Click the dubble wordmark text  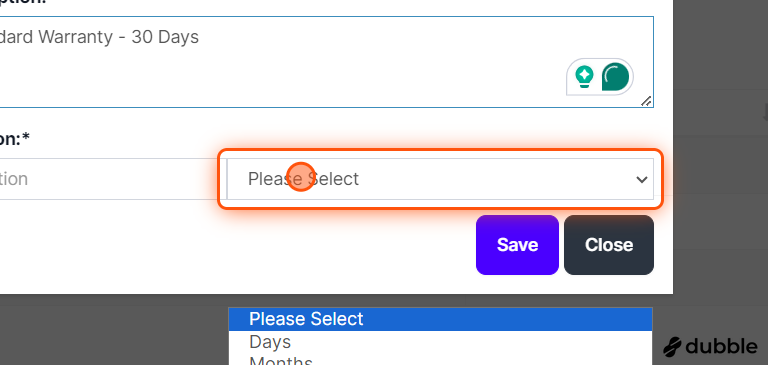point(721,346)
